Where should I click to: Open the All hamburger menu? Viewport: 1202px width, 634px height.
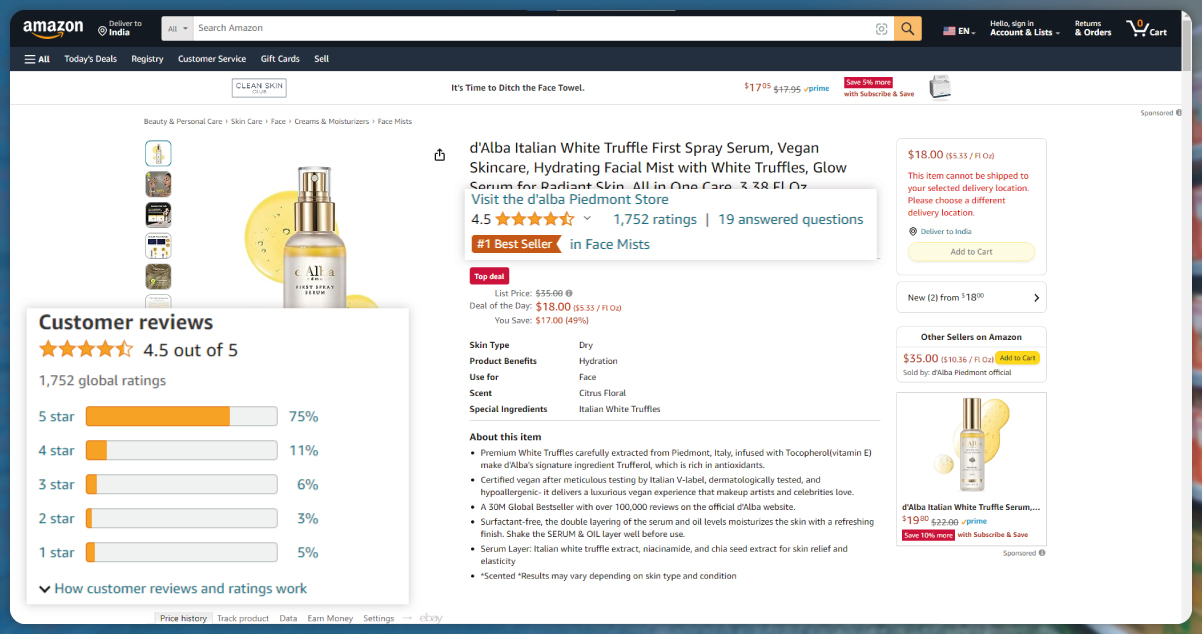point(37,59)
